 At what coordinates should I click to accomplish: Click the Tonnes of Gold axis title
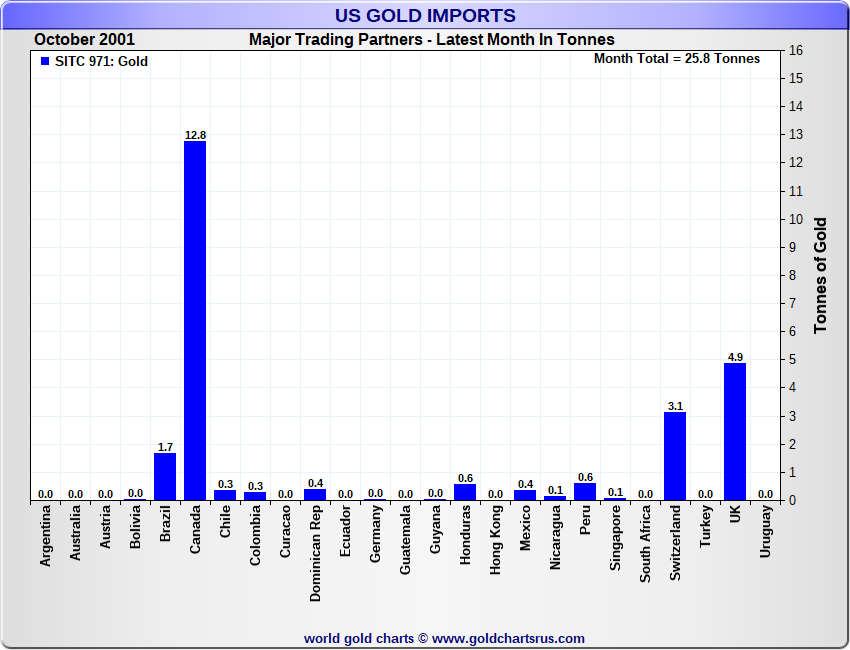(x=821, y=275)
